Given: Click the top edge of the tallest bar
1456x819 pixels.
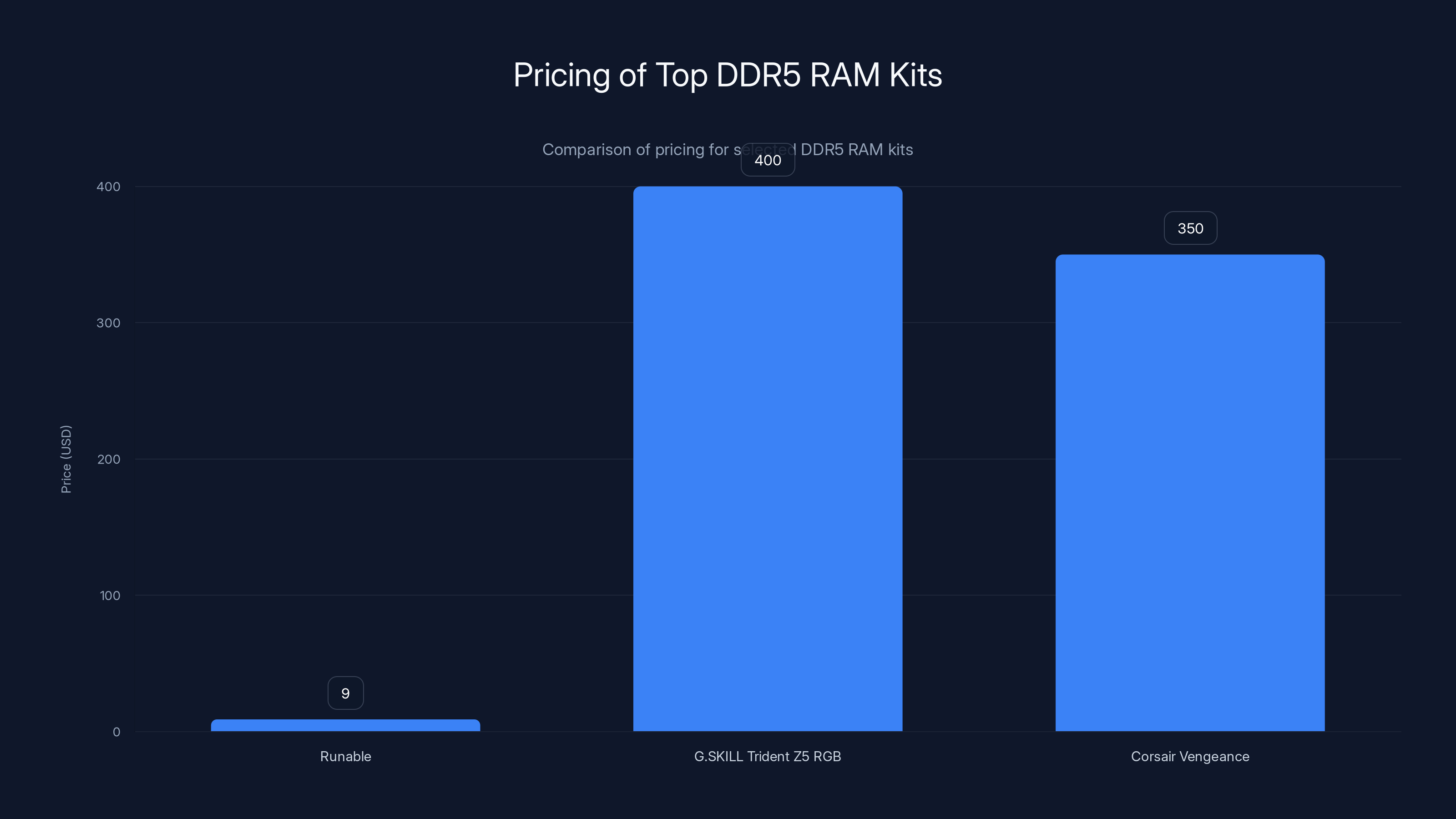Looking at the screenshot, I should (768, 187).
